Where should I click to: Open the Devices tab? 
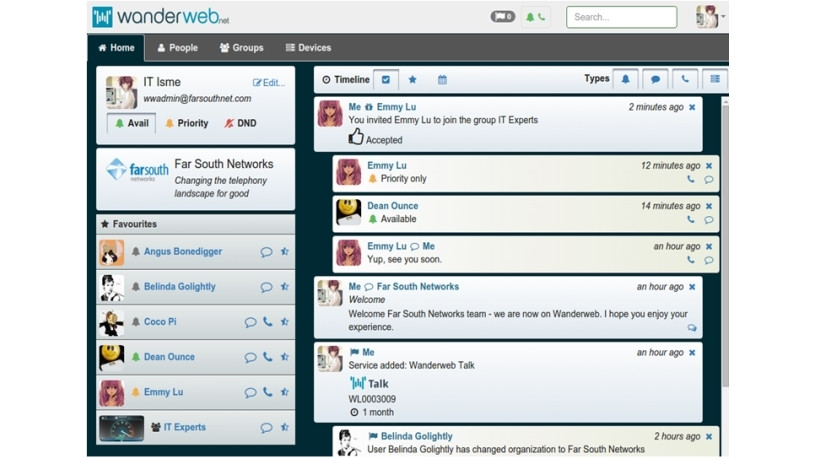click(308, 47)
